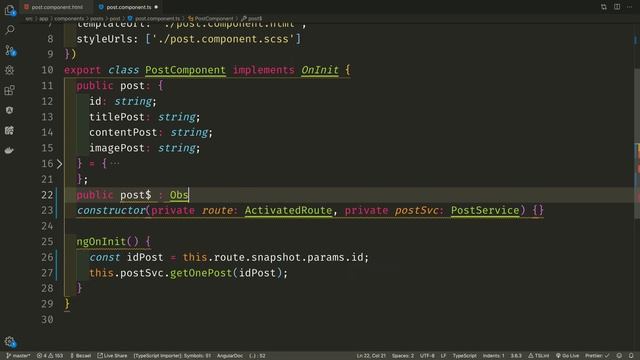Click the './post.component.scss' string on line 8
Screen dimensions: 640x360
(x=223, y=39)
